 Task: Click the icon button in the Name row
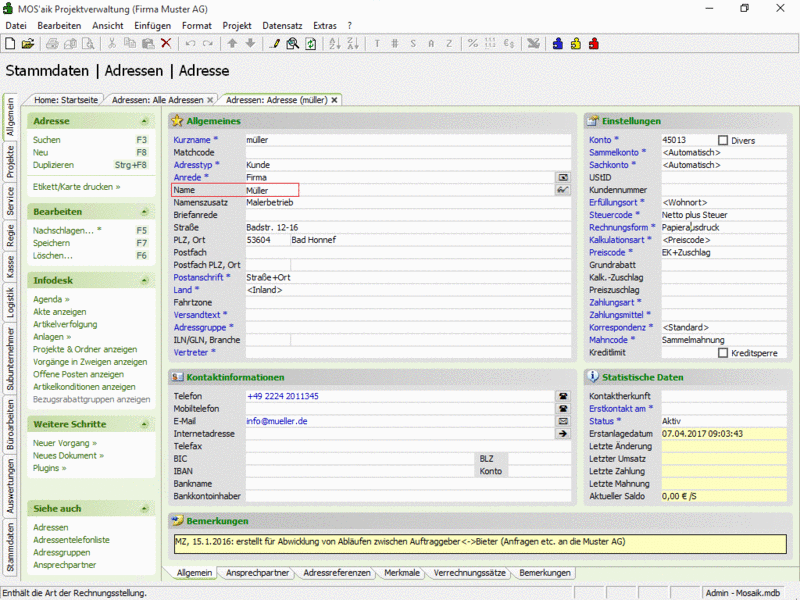point(563,190)
